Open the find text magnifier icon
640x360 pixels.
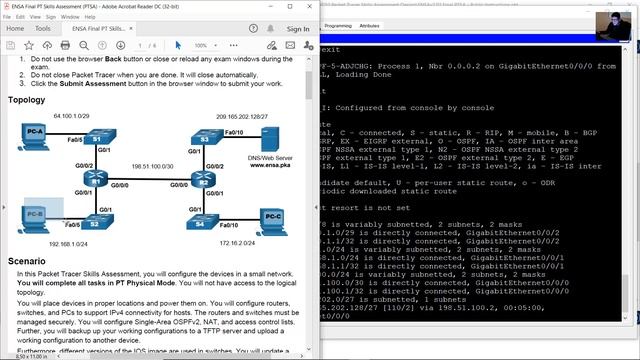[x=84, y=45]
